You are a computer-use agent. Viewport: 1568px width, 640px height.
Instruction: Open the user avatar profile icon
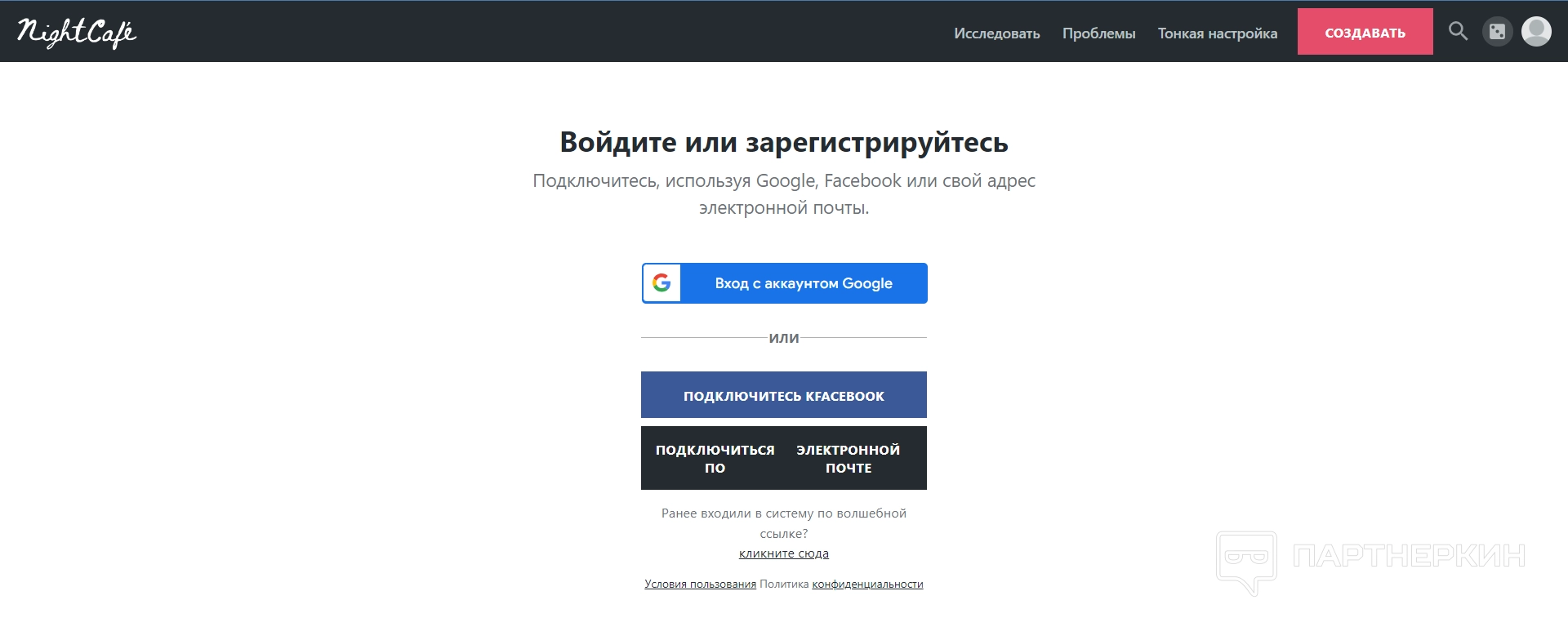1536,32
